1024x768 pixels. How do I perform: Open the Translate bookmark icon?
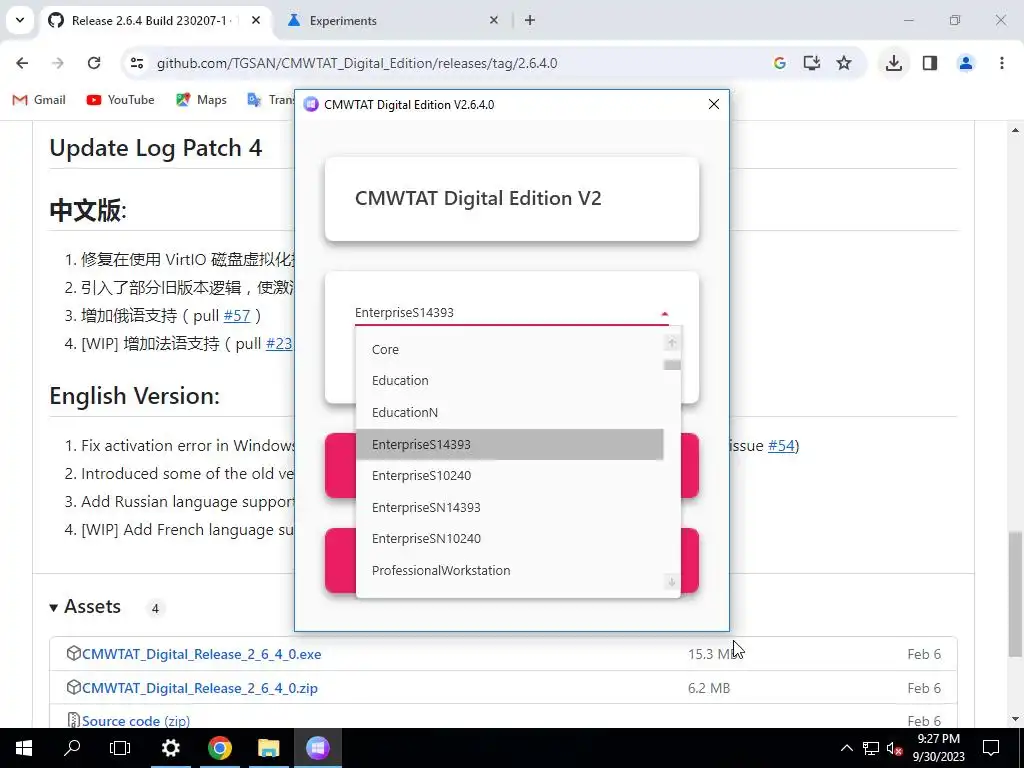point(254,100)
